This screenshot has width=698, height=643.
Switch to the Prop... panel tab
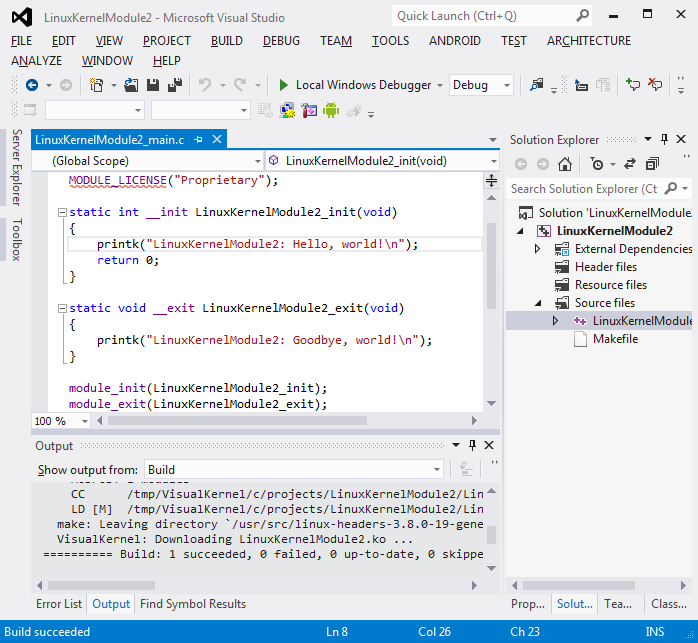click(528, 604)
